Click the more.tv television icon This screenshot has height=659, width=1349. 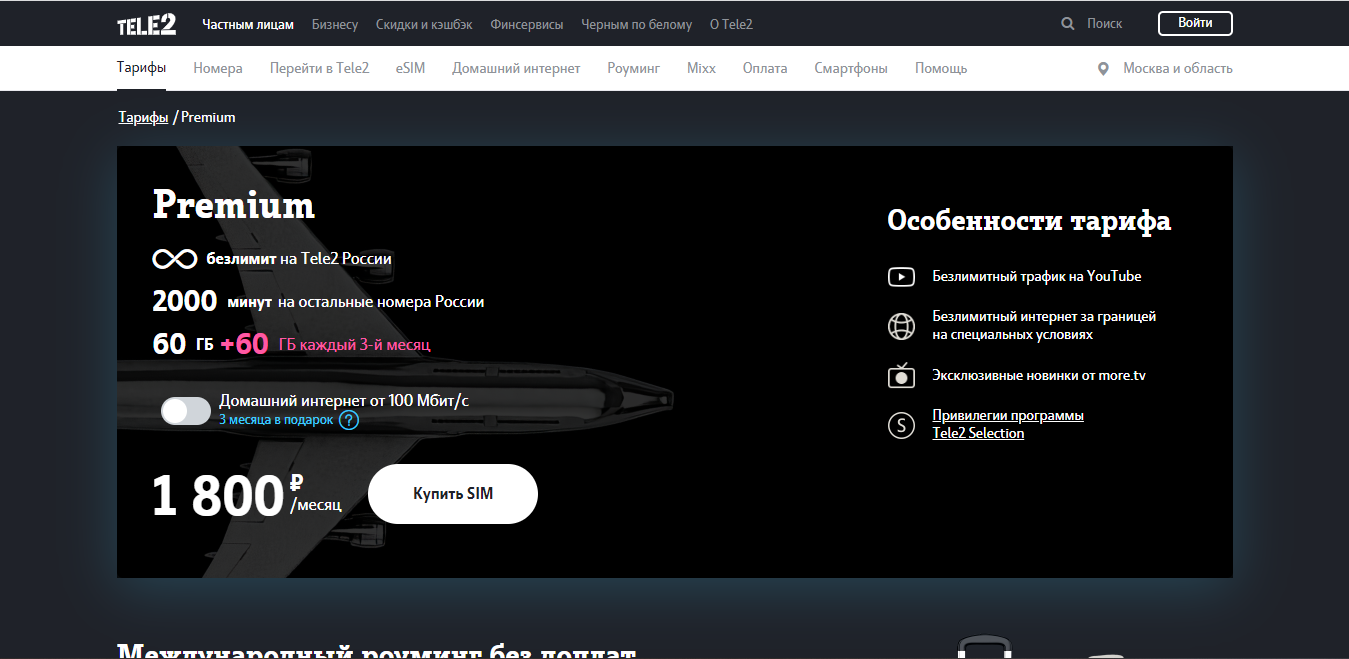point(901,376)
